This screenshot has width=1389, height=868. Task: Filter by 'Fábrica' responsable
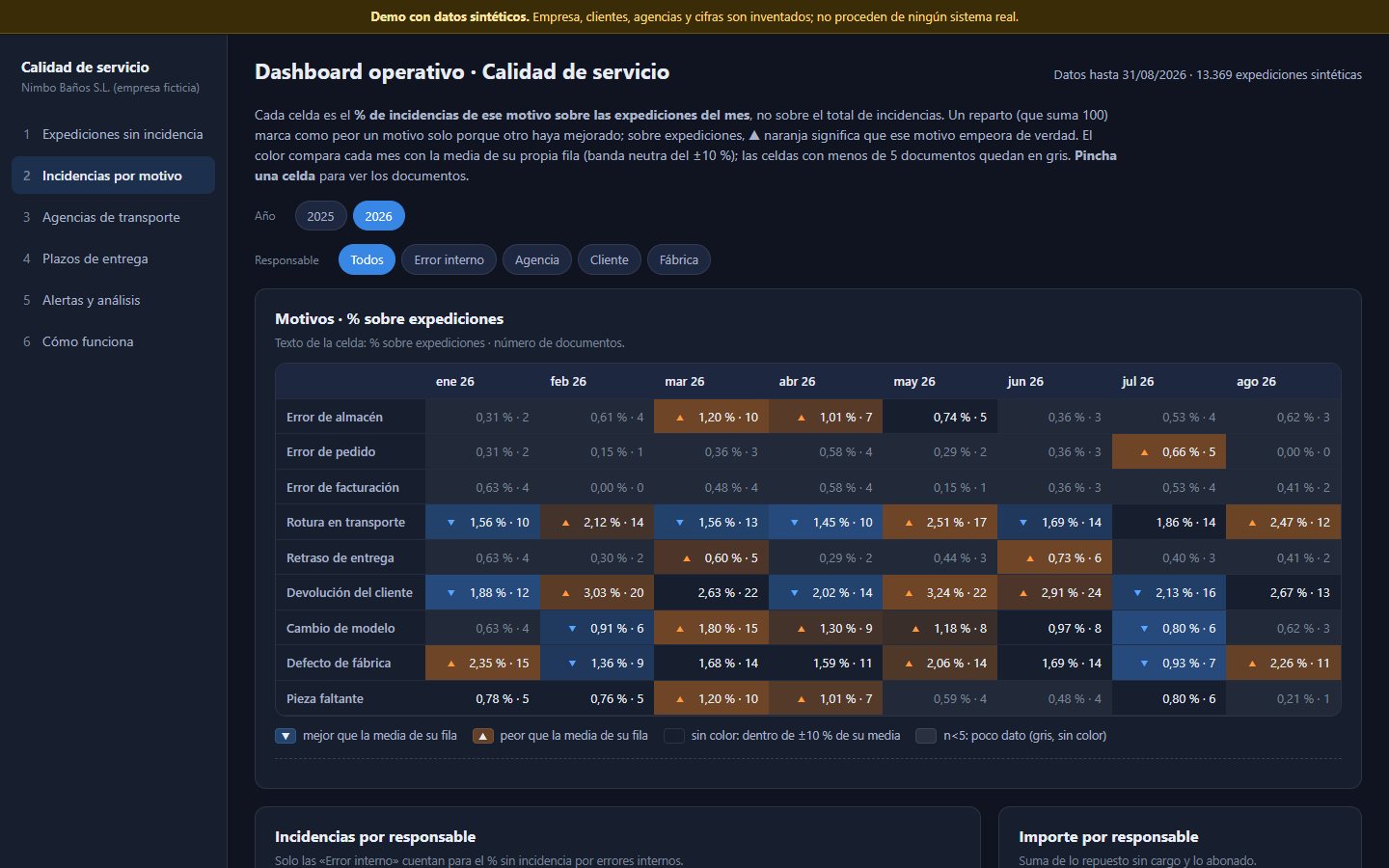pos(678,259)
